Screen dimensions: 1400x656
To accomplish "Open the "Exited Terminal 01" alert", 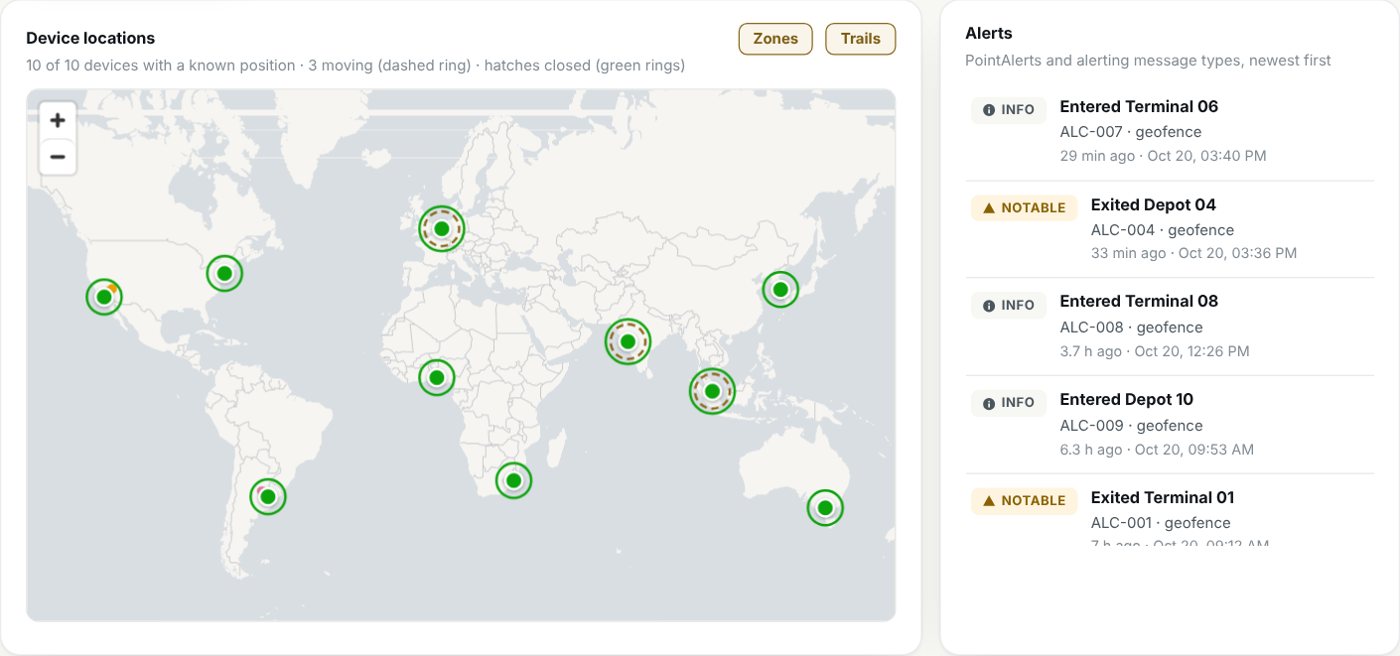I will [1170, 510].
